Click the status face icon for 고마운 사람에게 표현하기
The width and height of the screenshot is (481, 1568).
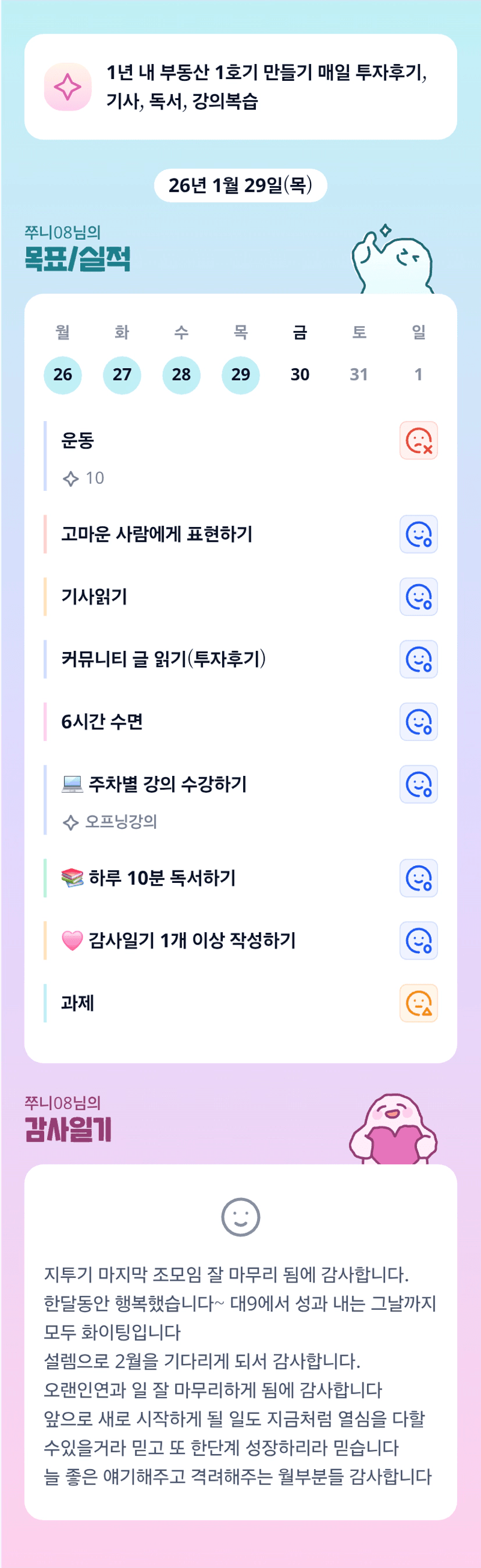tap(418, 534)
